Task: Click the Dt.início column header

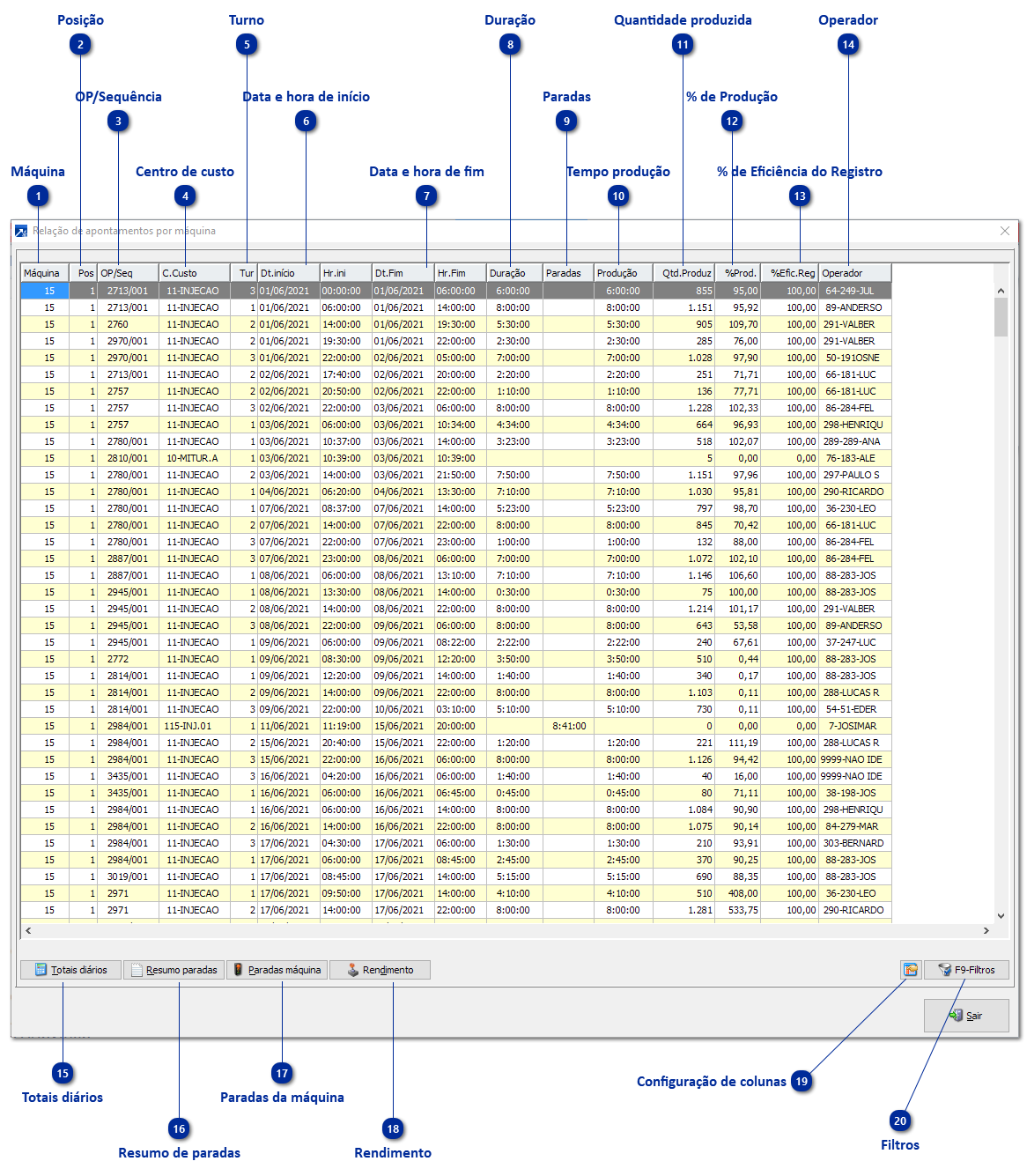Action: point(289,273)
